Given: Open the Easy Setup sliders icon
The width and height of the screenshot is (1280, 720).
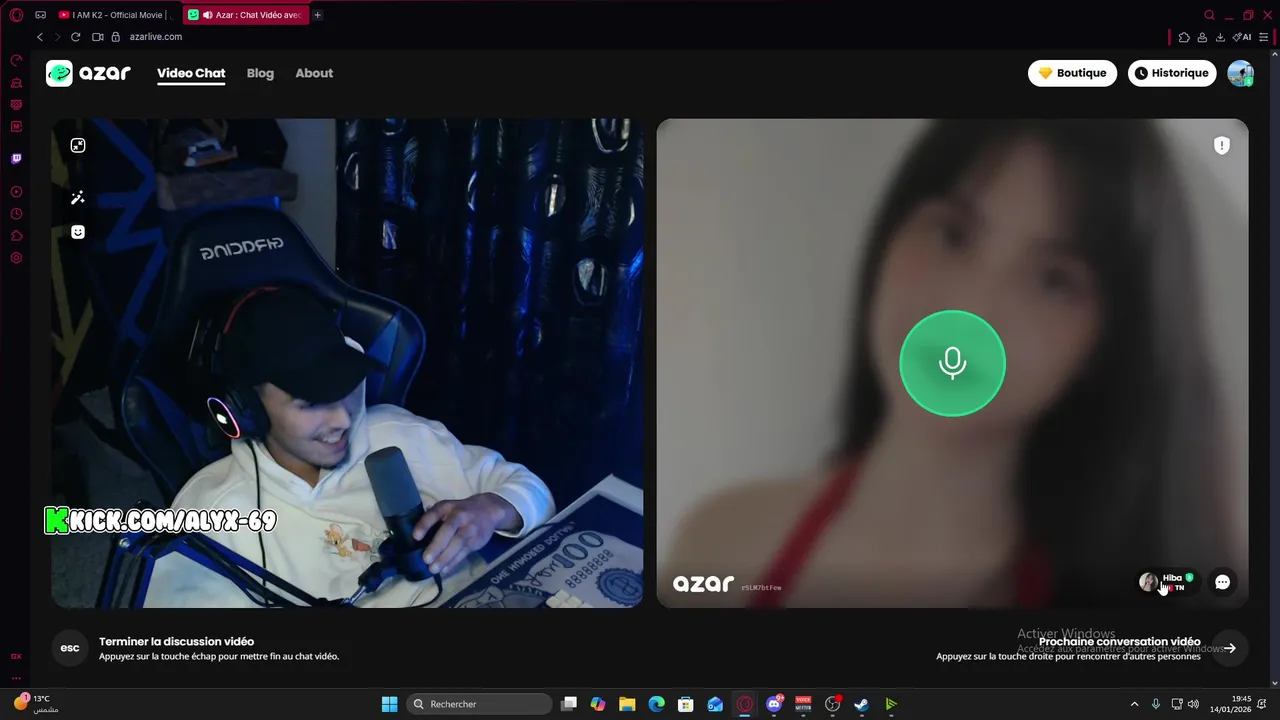Looking at the screenshot, I should click(x=1264, y=37).
